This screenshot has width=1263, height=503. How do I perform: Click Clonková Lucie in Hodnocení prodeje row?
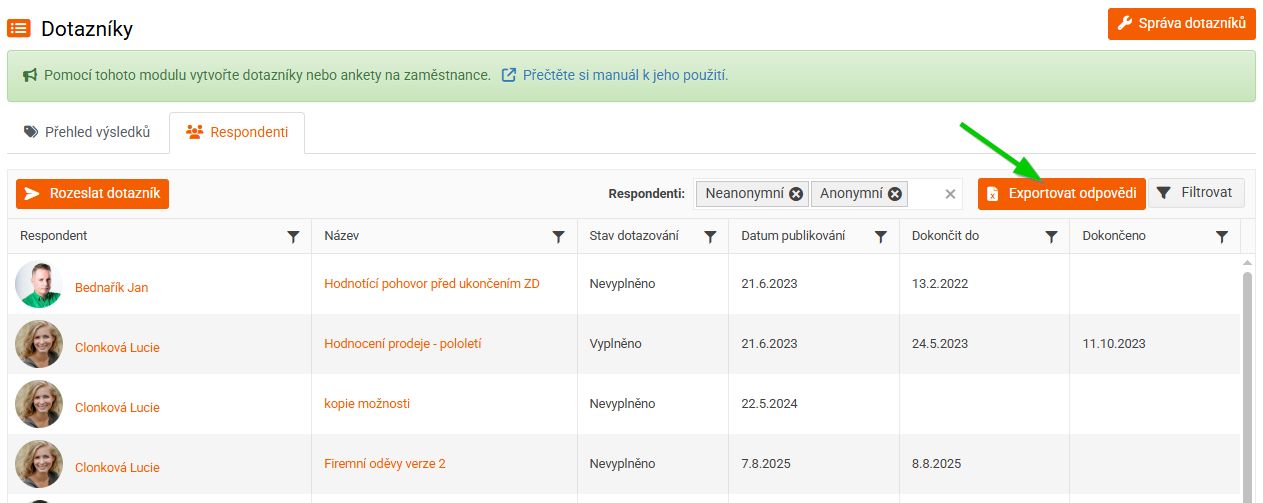point(117,348)
